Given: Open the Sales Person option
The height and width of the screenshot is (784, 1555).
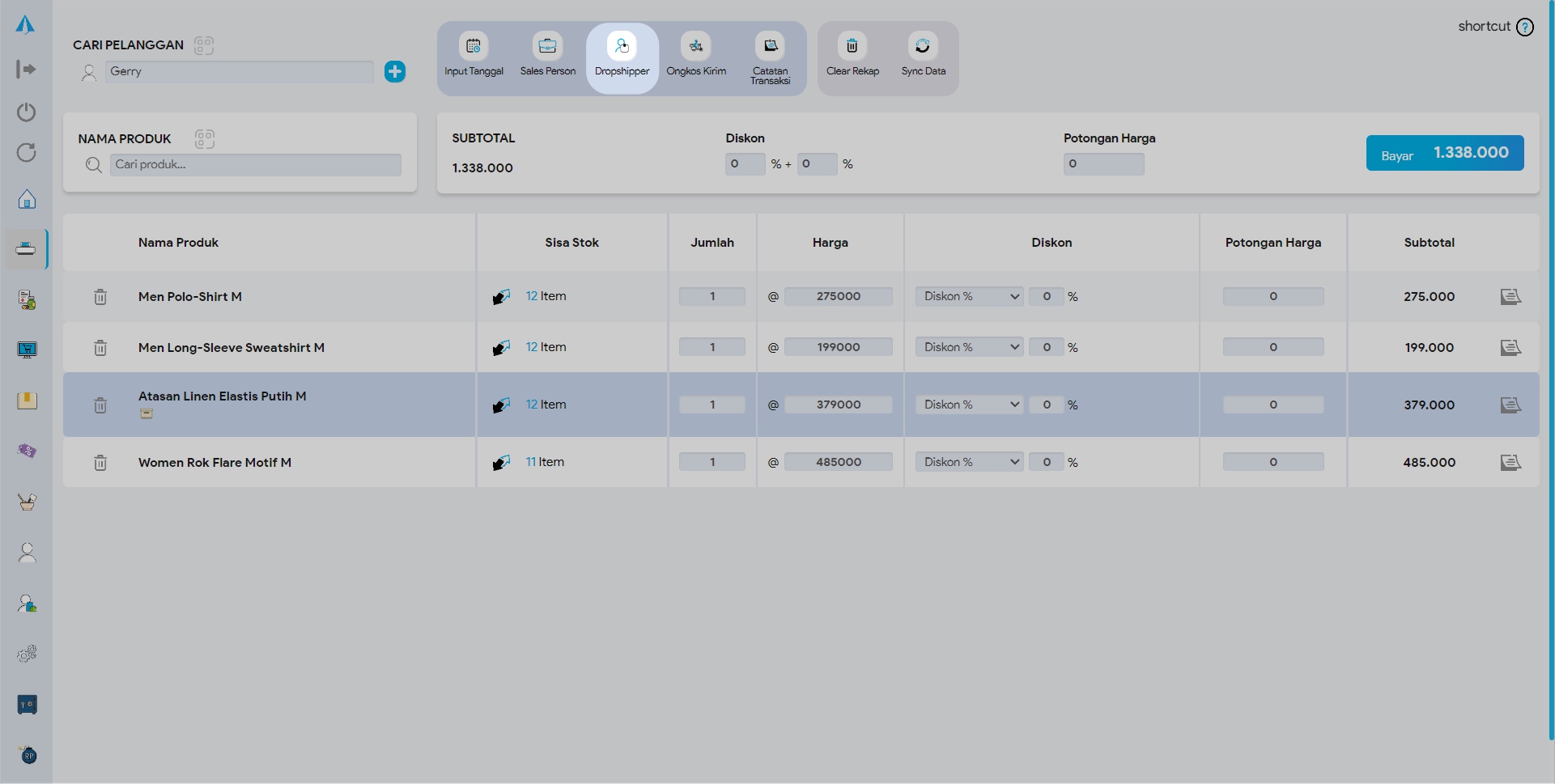Looking at the screenshot, I should [547, 47].
